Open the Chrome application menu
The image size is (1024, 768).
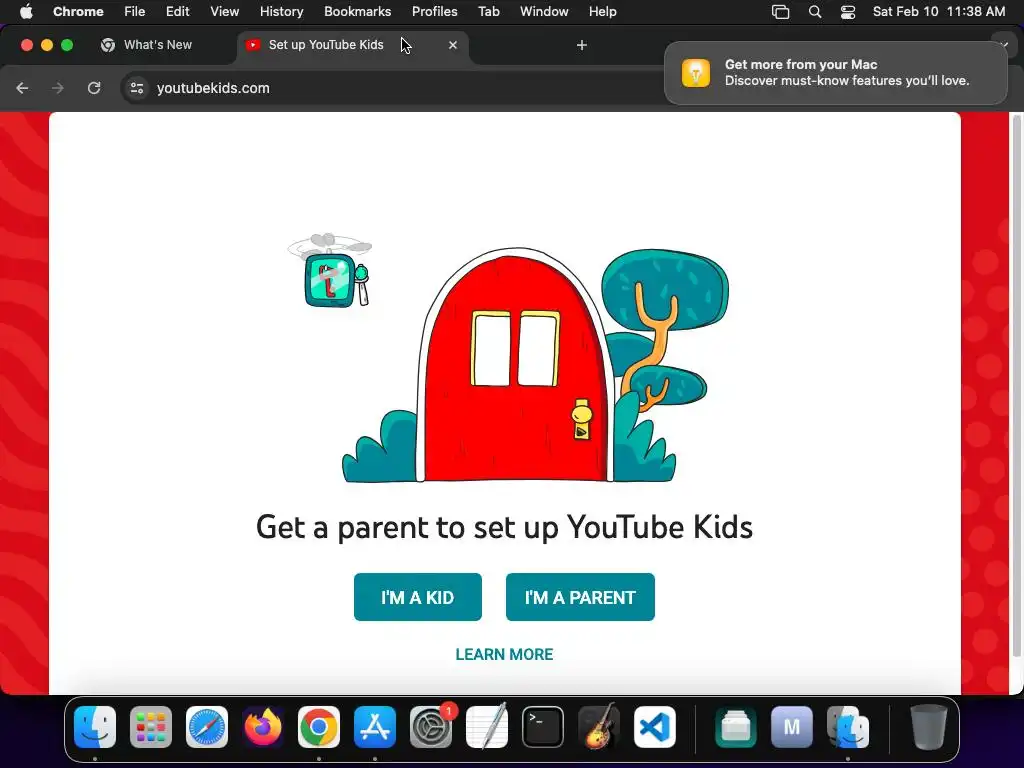click(x=78, y=11)
